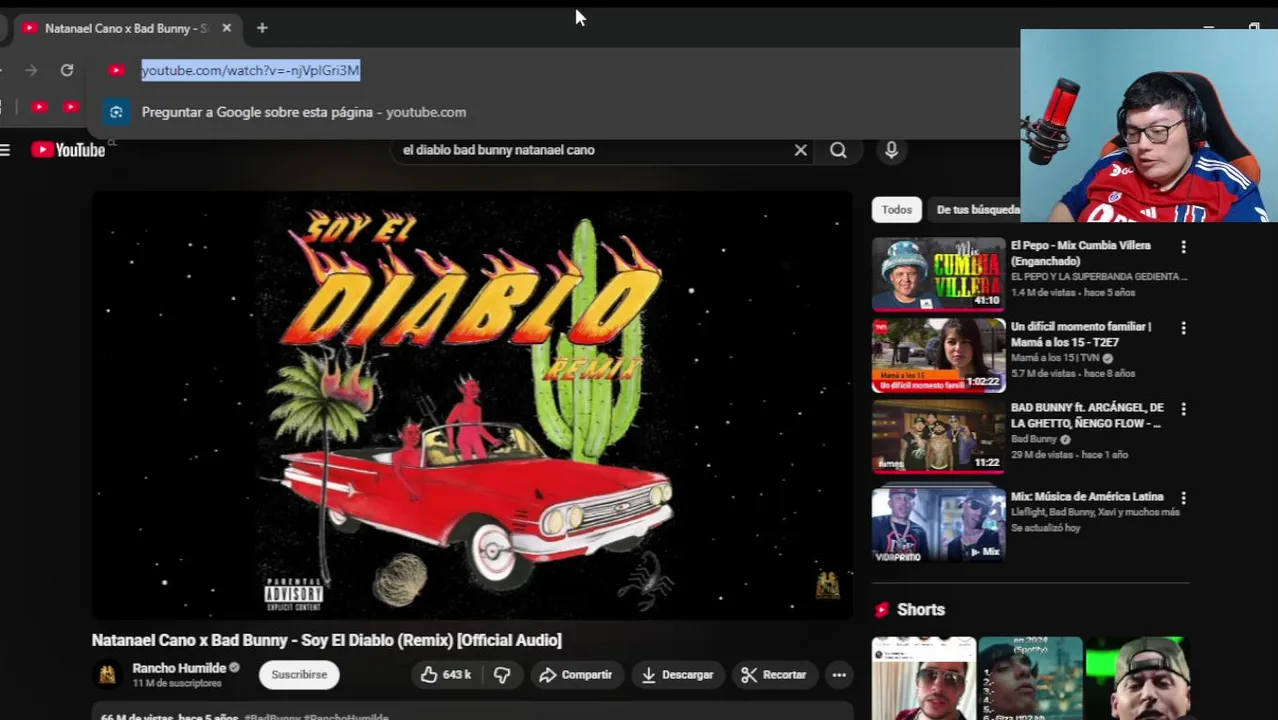This screenshot has width=1278, height=720.
Task: Subscribe with the Suscribirse button
Action: 299,675
